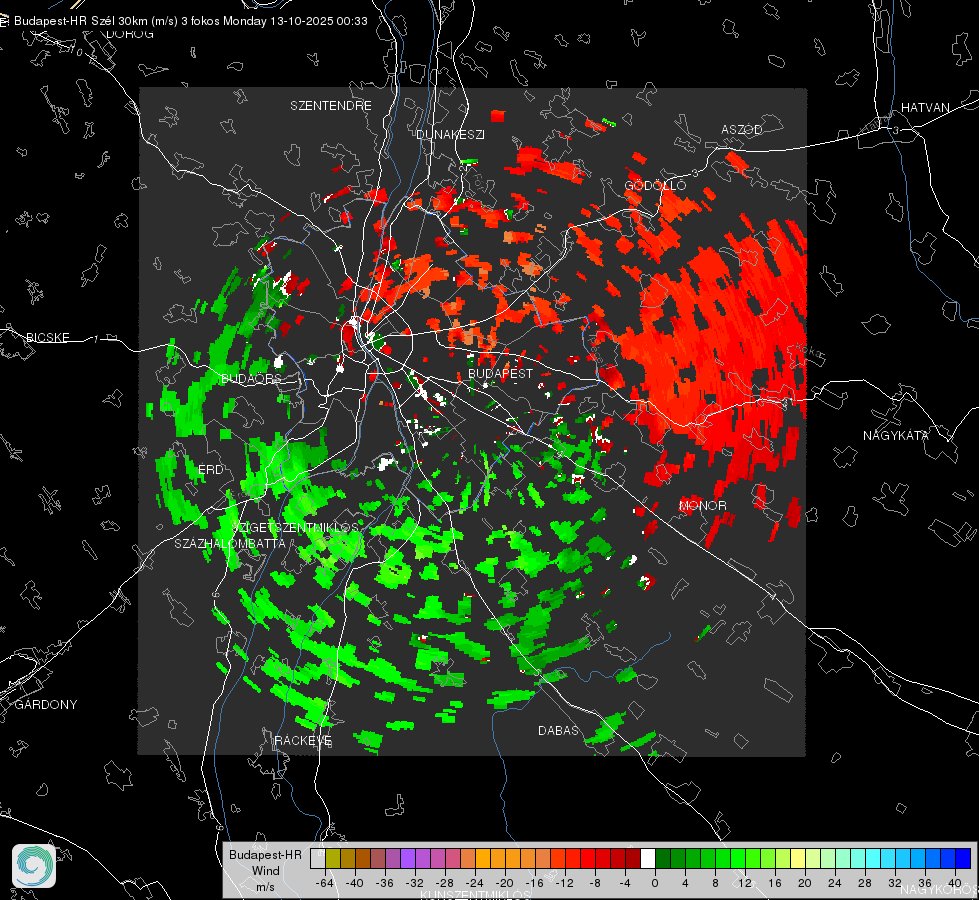Click the ASZÓD town label
This screenshot has height=900, width=979.
(742, 129)
